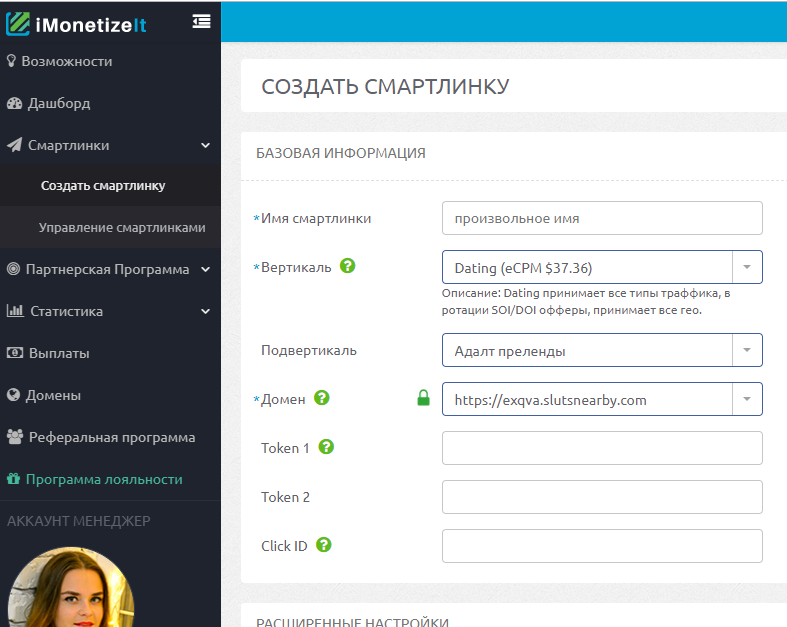
Task: Go to Управление смартлинками
Action: point(122,227)
